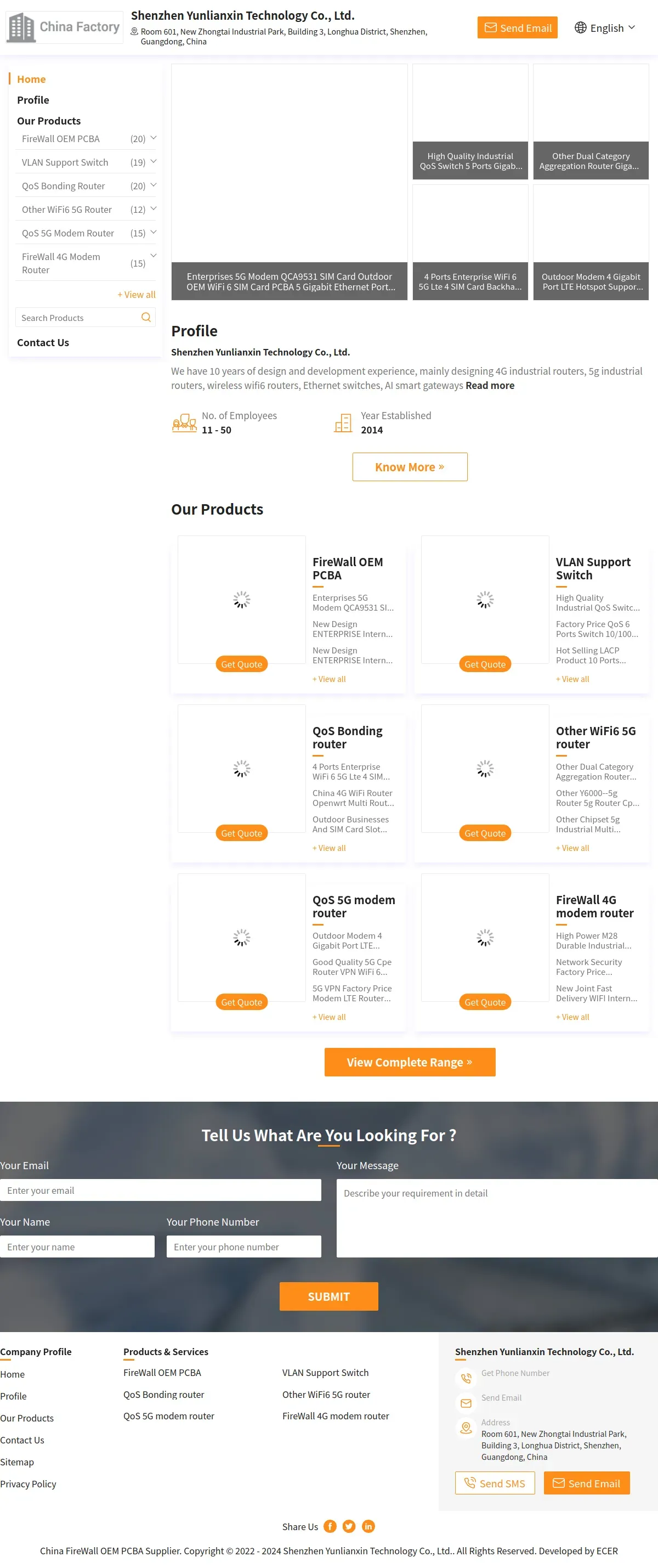Share on Facebook icon

pos(330,1526)
